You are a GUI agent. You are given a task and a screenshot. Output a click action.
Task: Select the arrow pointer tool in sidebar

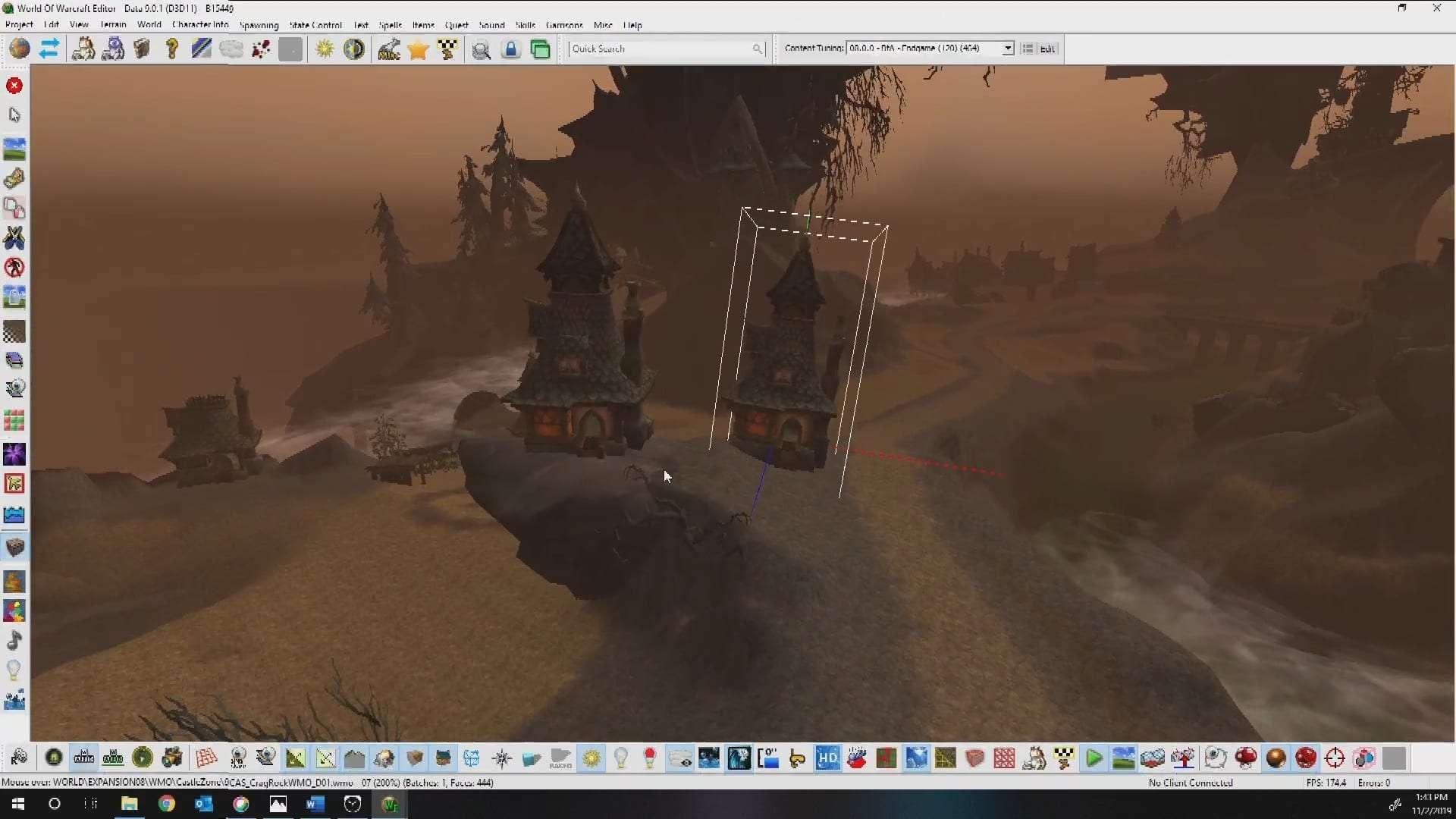pos(14,115)
